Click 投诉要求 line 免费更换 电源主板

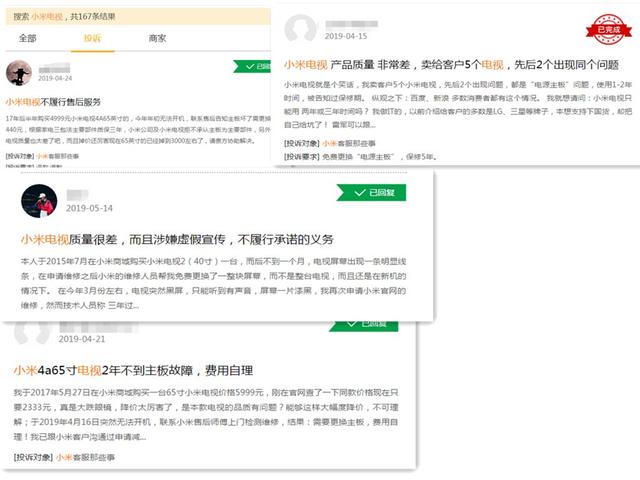pyautogui.click(x=360, y=156)
